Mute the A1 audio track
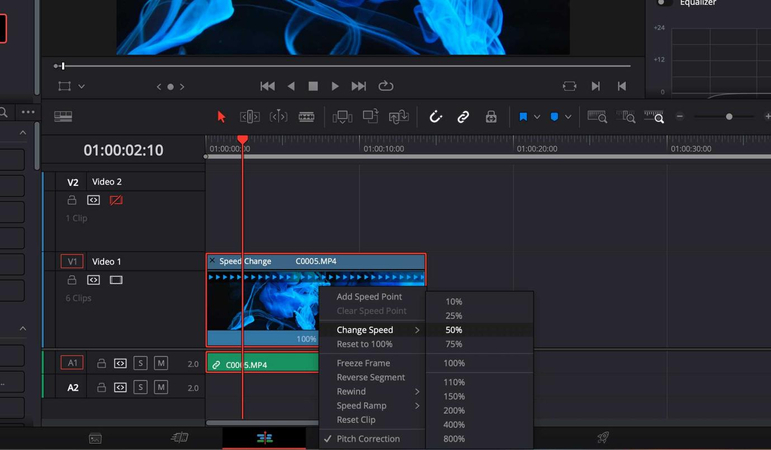This screenshot has width=771, height=450. (x=161, y=363)
